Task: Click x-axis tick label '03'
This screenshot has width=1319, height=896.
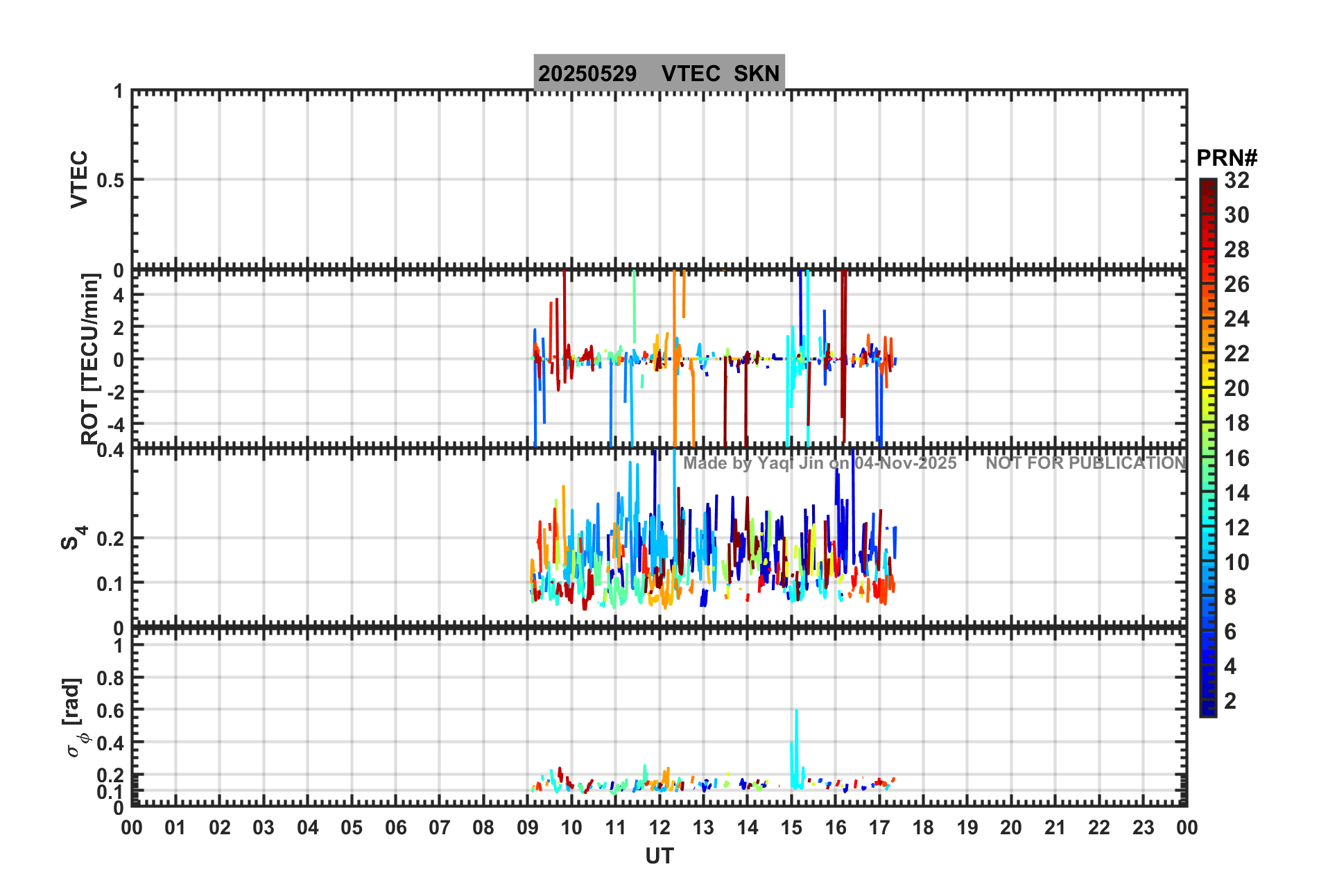Action: 264,827
